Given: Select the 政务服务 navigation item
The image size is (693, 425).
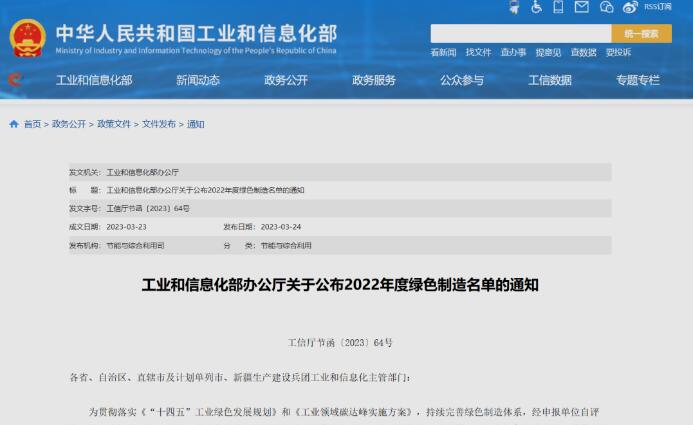Looking at the screenshot, I should [x=374, y=81].
